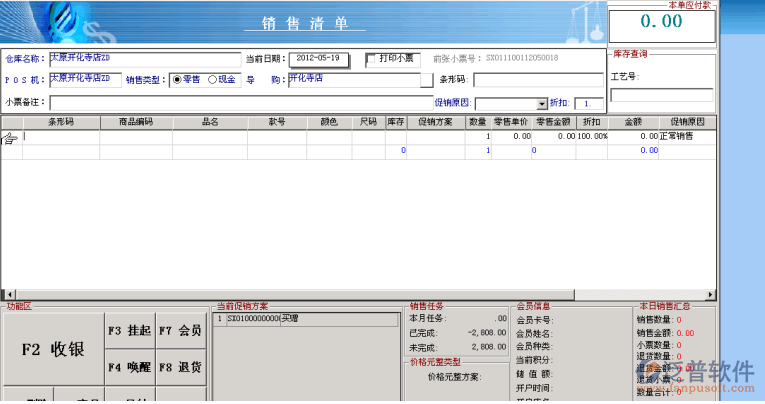Click the 价格调整方案 label
The width and height of the screenshot is (765, 404).
point(454,377)
